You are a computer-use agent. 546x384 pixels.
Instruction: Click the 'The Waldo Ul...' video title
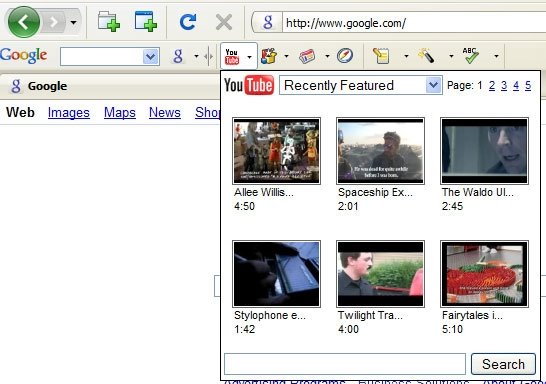click(477, 192)
